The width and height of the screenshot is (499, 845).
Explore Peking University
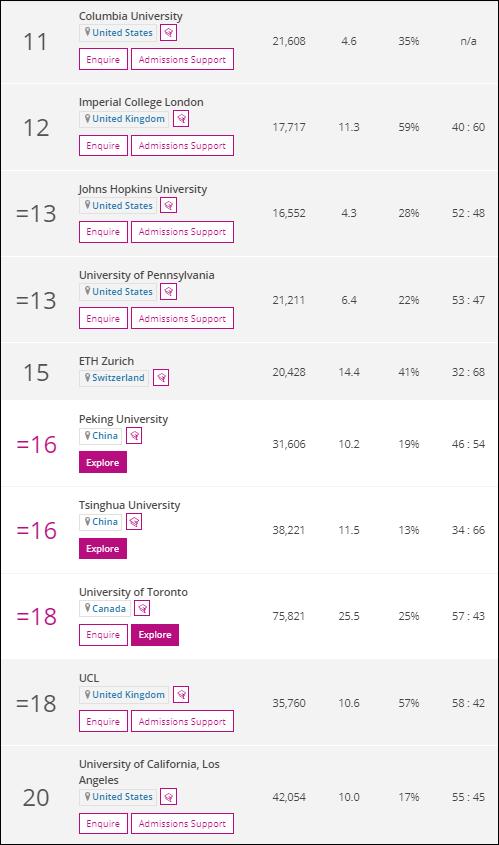(x=102, y=462)
